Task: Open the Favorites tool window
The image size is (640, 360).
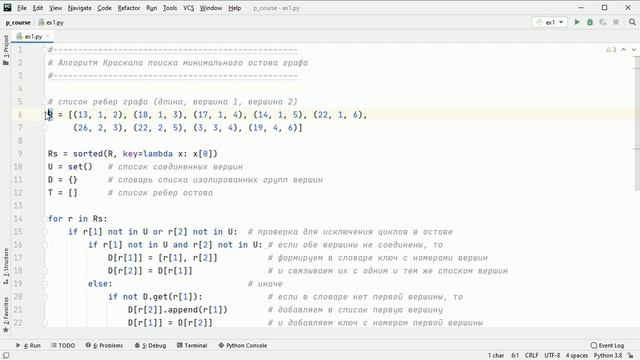Action: [6, 315]
